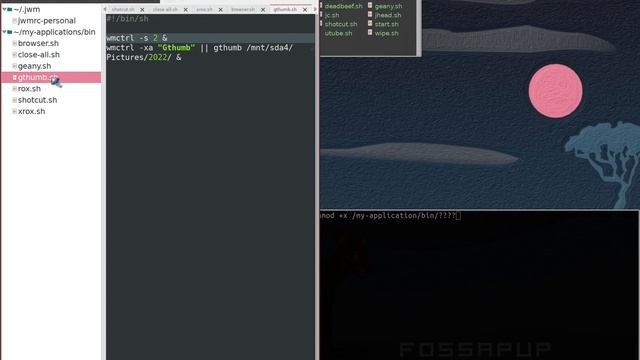This screenshot has height=360, width=640.
Task: Close the close-all.sh editor tab
Action: coord(186,10)
